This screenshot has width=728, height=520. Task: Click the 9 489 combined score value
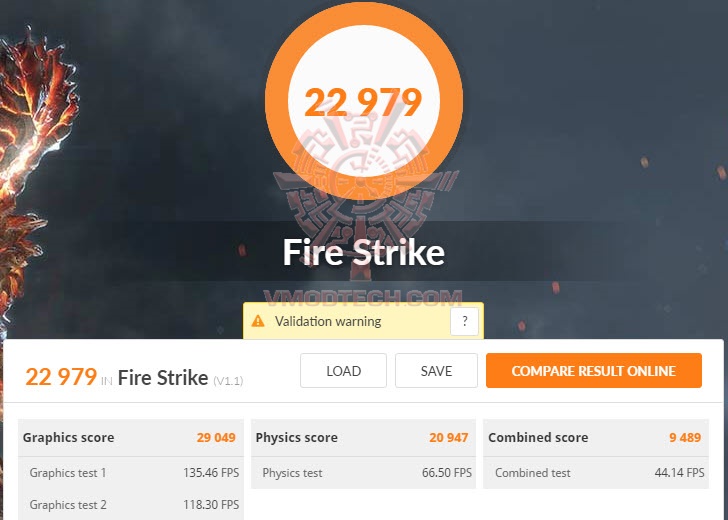coord(685,437)
